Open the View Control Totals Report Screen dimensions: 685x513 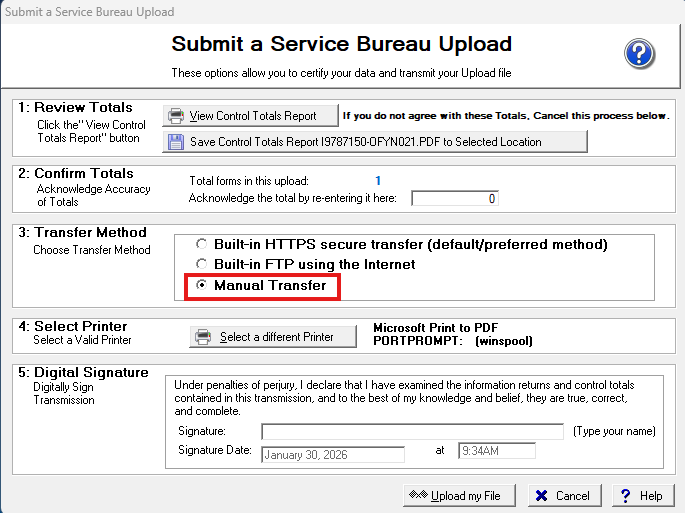(252, 116)
